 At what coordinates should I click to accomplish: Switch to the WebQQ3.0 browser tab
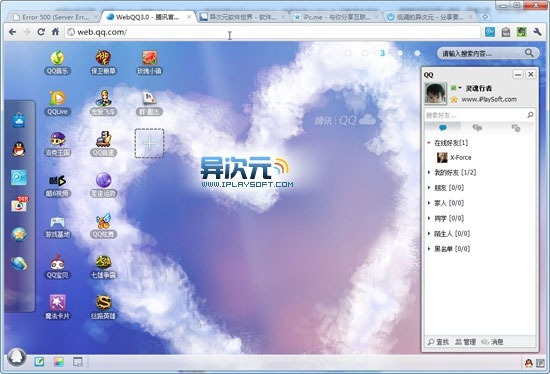pyautogui.click(x=148, y=17)
